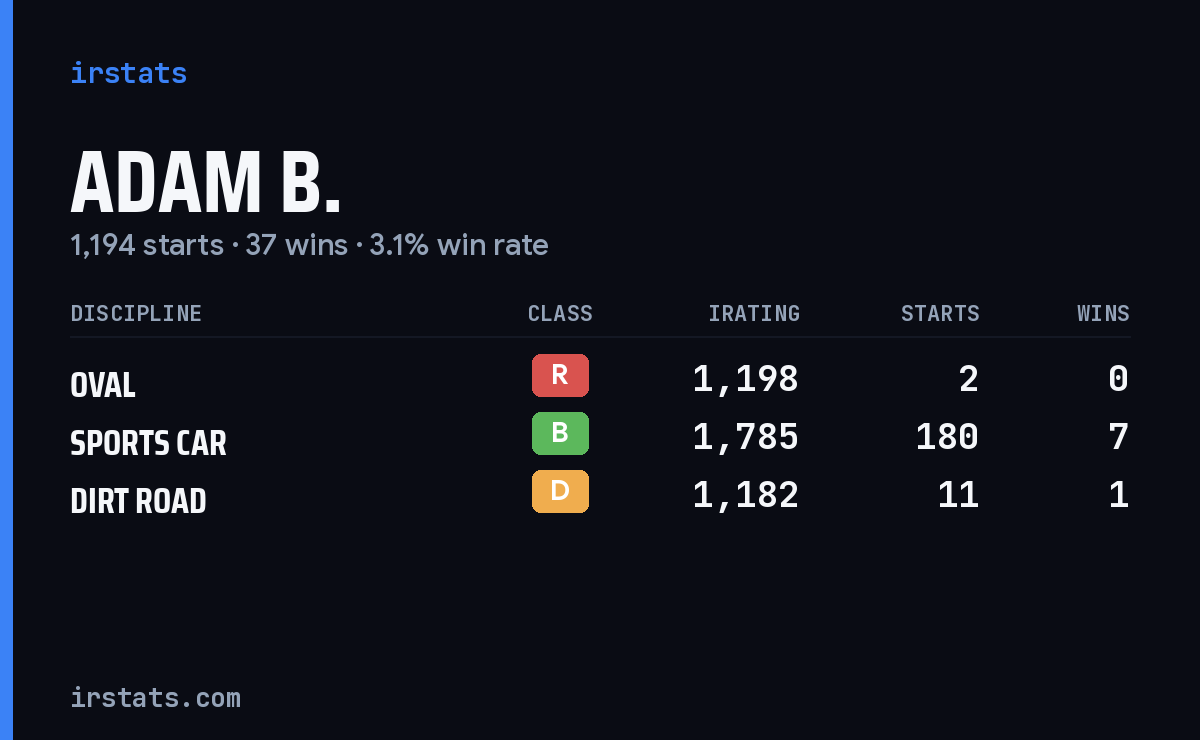Click the blue accent bar

coord(6,370)
